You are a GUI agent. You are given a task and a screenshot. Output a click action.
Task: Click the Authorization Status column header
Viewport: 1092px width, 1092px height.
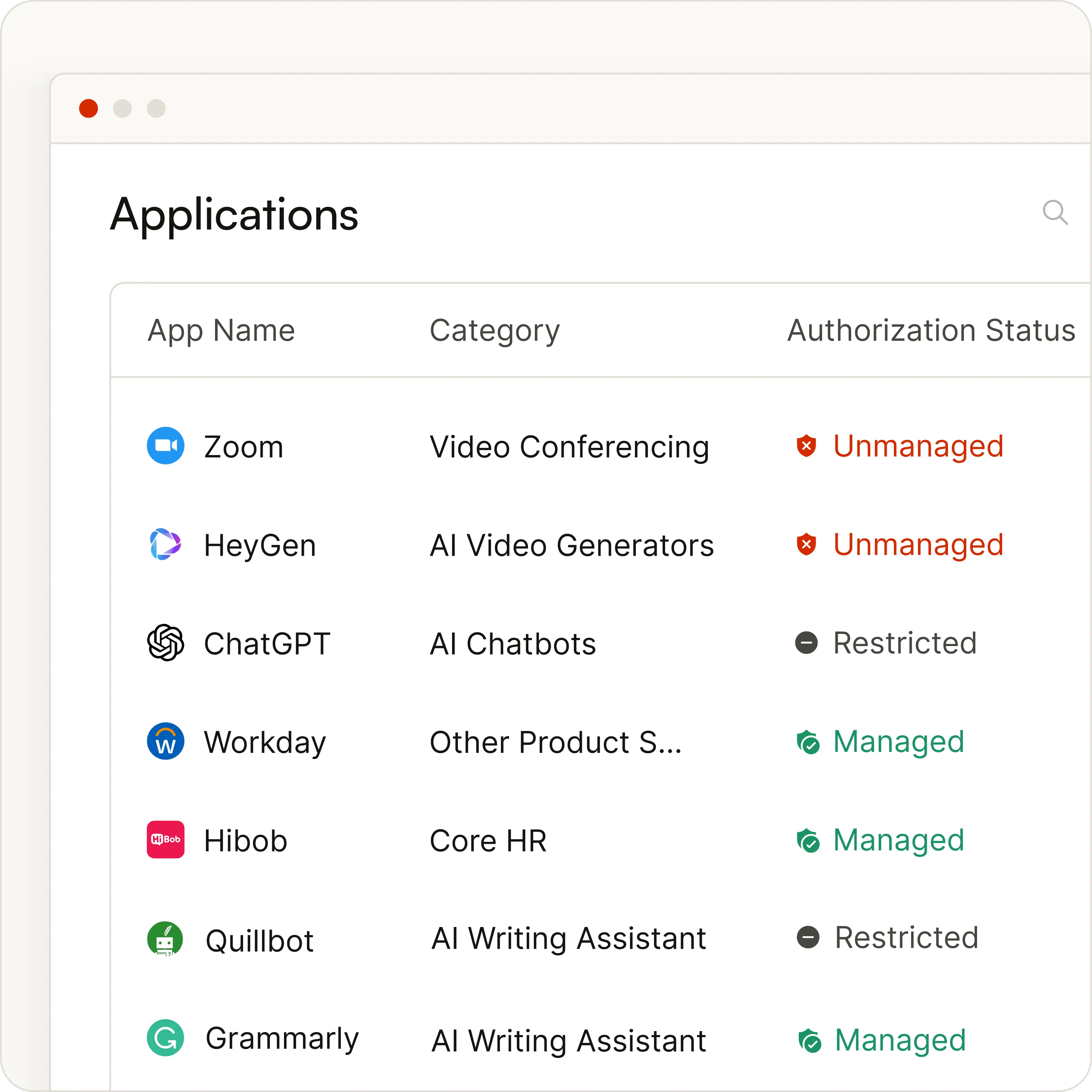tap(931, 330)
